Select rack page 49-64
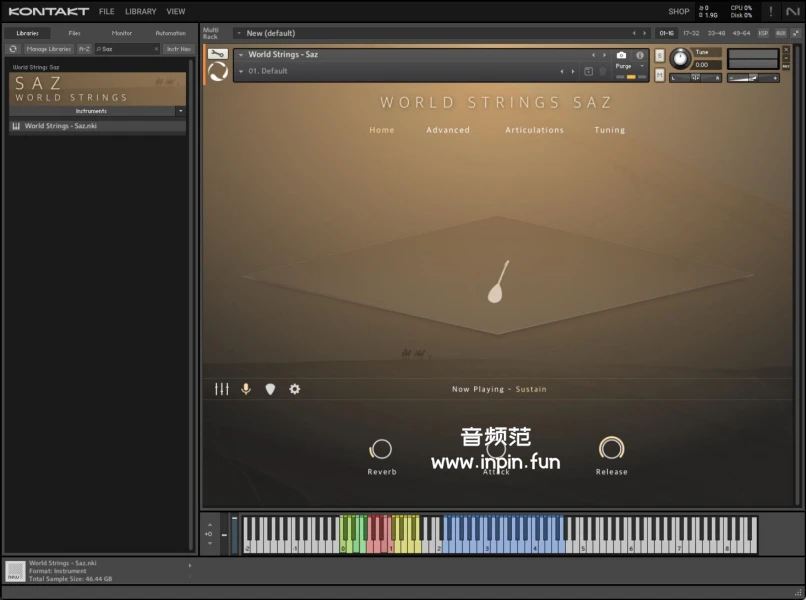Screen dimensions: 806x600 click(x=741, y=33)
